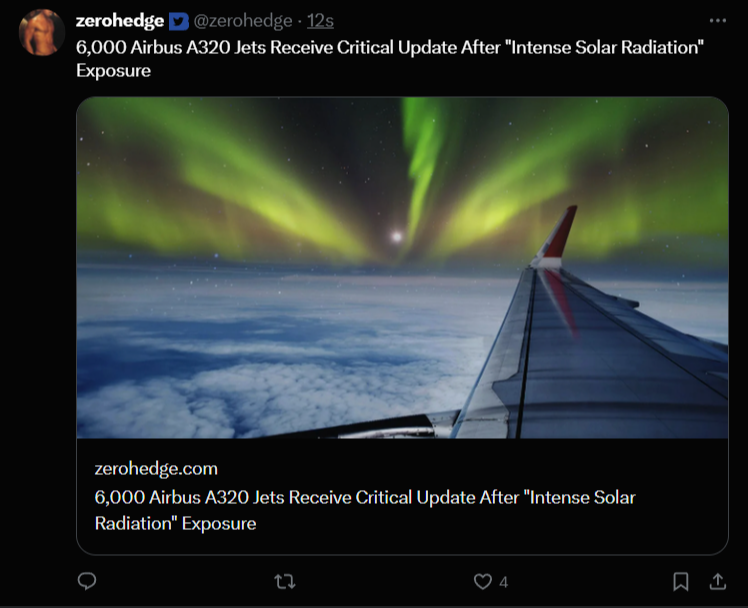This screenshot has width=748, height=608.
Task: Open the aurora airplane wing preview image
Action: (x=402, y=268)
